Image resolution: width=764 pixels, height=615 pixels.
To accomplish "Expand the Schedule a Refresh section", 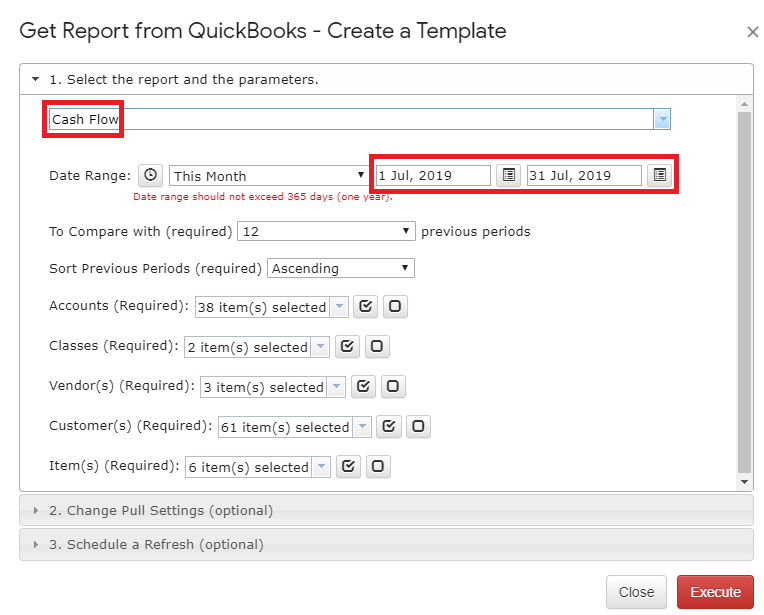I will click(x=155, y=545).
